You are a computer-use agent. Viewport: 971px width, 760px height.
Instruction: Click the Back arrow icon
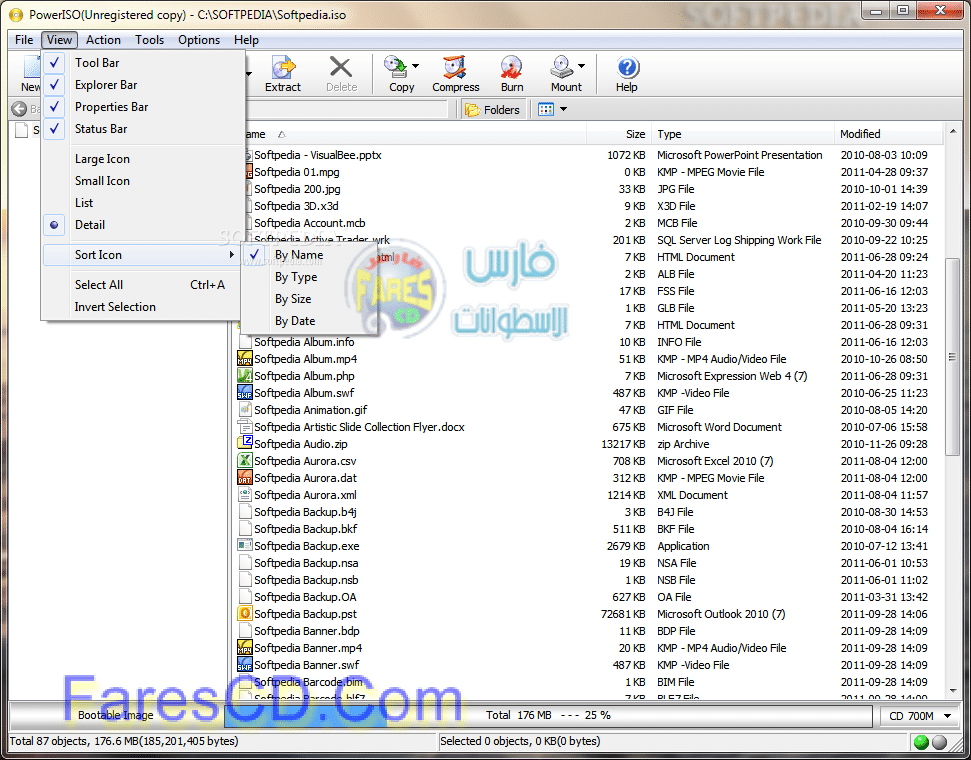pyautogui.click(x=19, y=109)
